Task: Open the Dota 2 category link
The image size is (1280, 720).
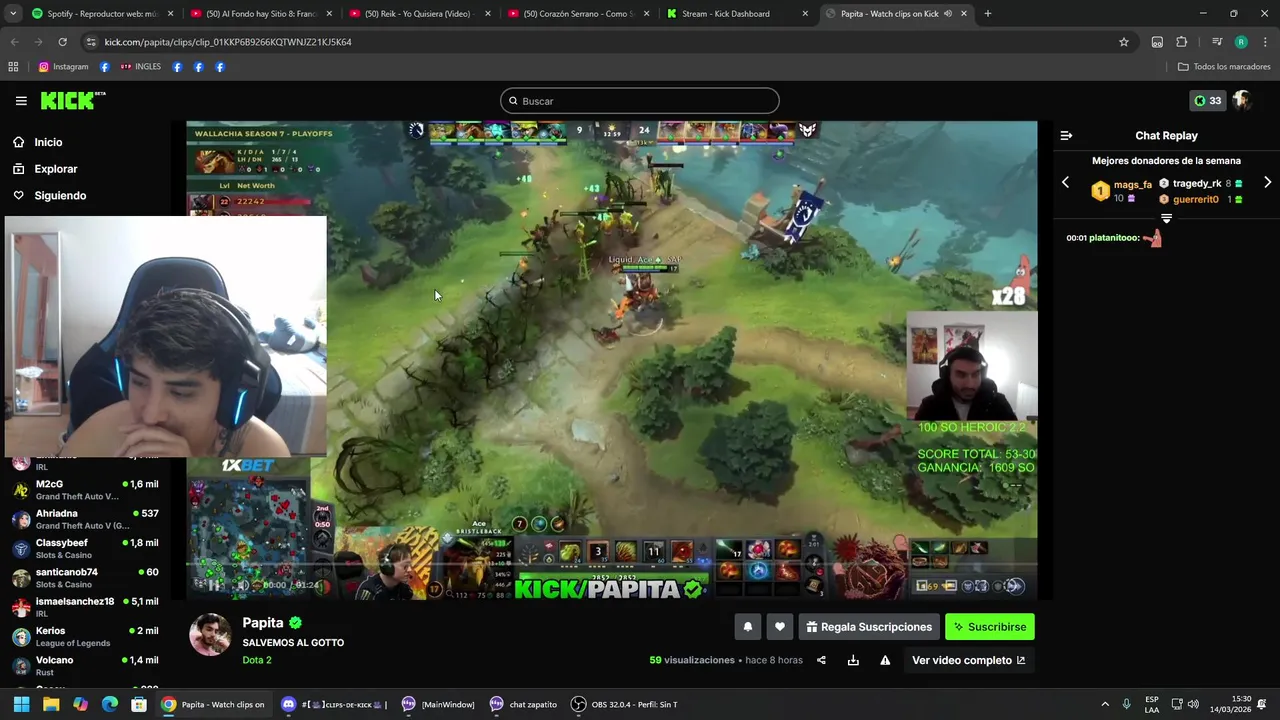Action: click(257, 660)
